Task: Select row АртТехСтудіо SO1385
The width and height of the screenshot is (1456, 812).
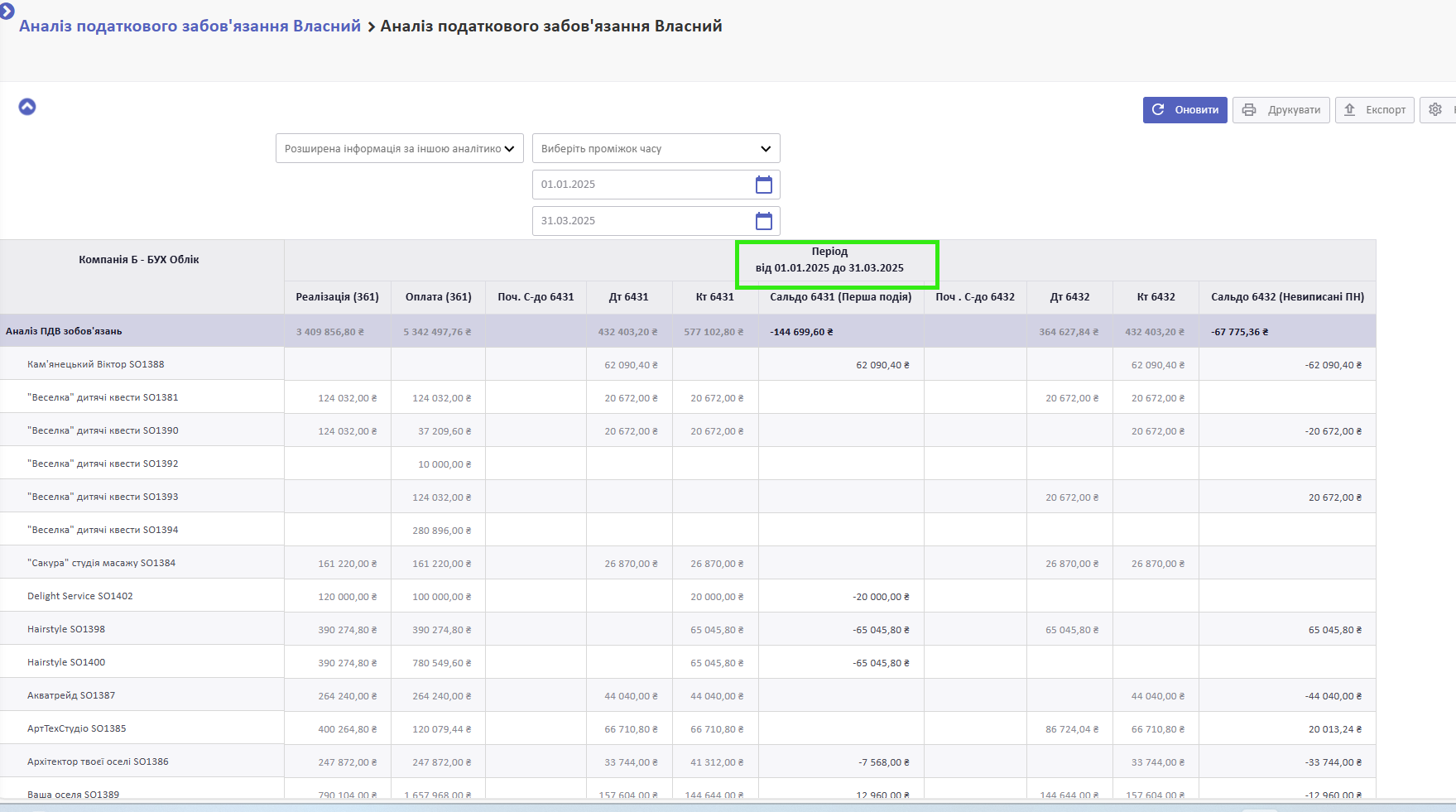Action: click(x=688, y=728)
